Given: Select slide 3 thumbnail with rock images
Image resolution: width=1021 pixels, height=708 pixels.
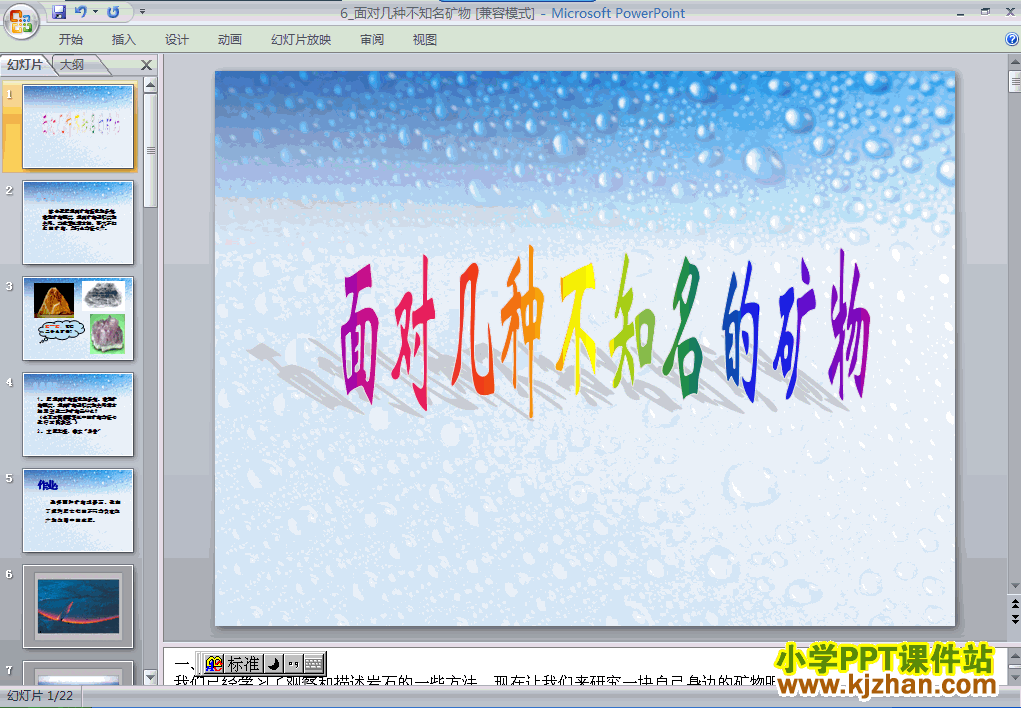Looking at the screenshot, I should tap(78, 319).
